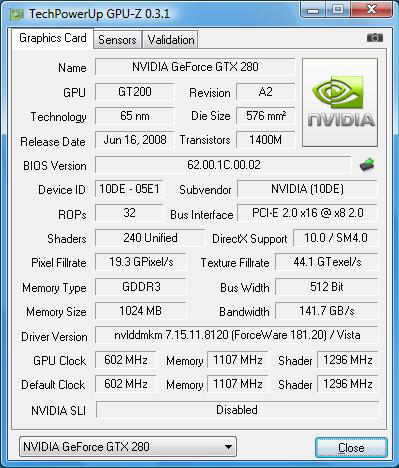Click the camera screenshot icon

[375, 38]
